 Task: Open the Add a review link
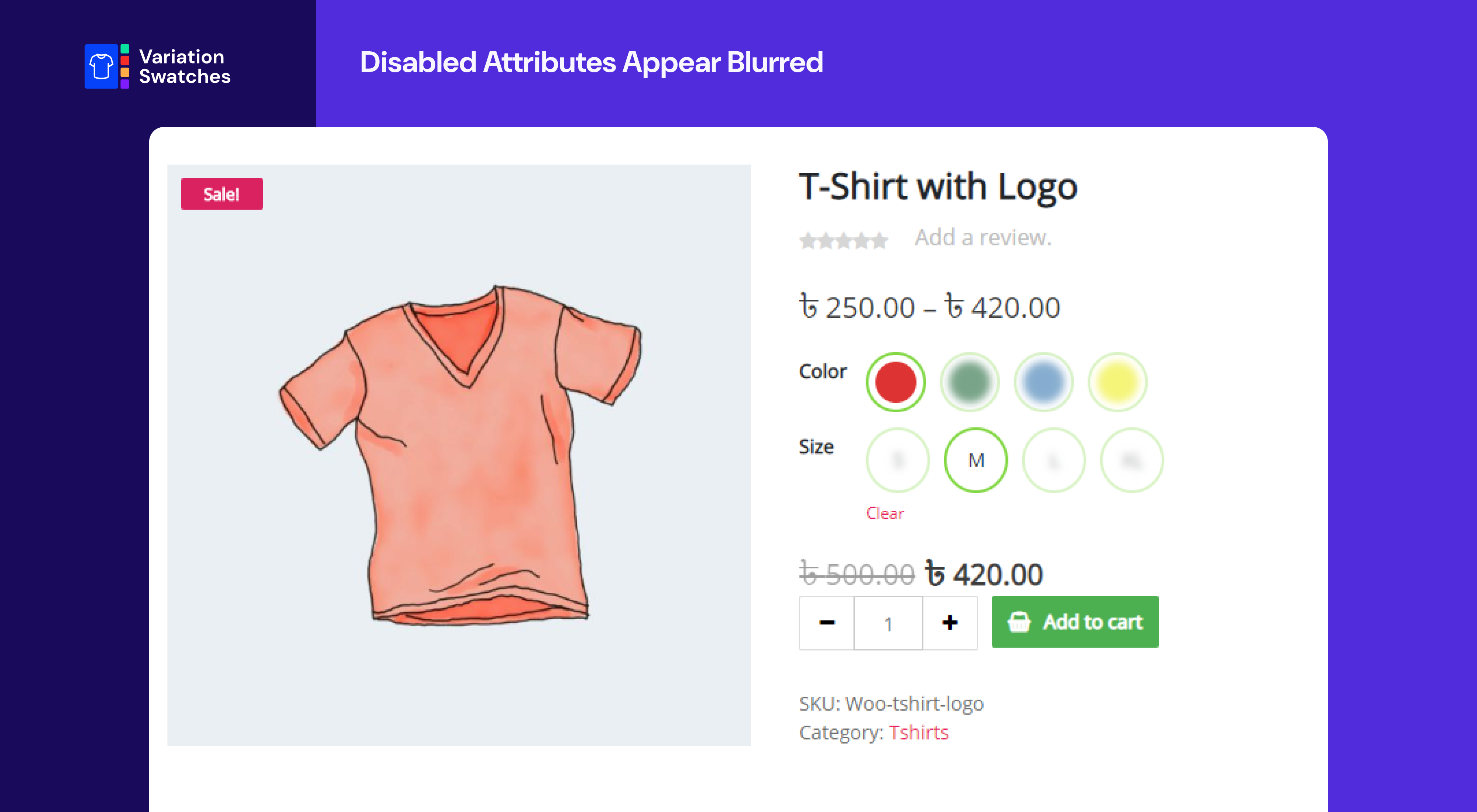click(x=983, y=237)
